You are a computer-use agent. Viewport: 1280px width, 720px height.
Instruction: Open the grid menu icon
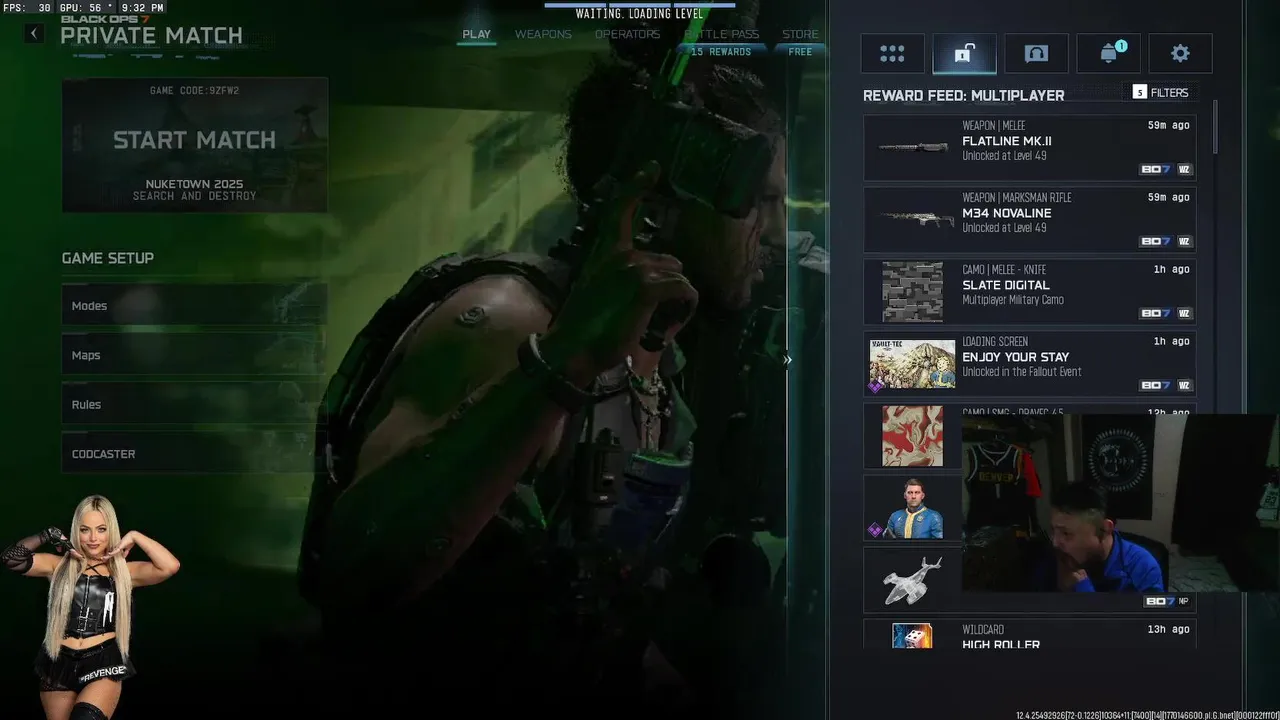(x=892, y=54)
